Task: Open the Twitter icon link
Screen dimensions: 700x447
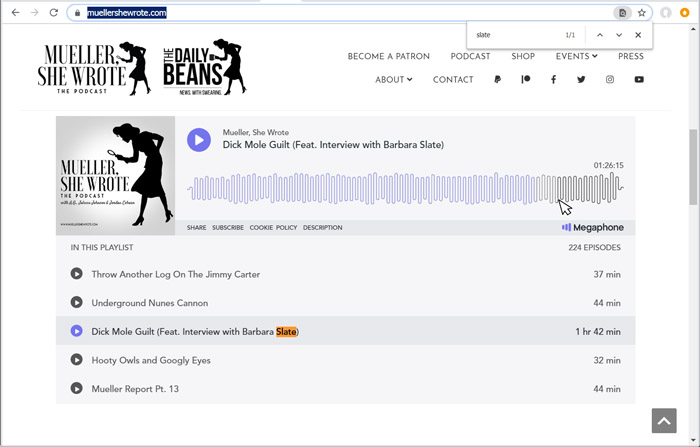Action: click(x=581, y=79)
